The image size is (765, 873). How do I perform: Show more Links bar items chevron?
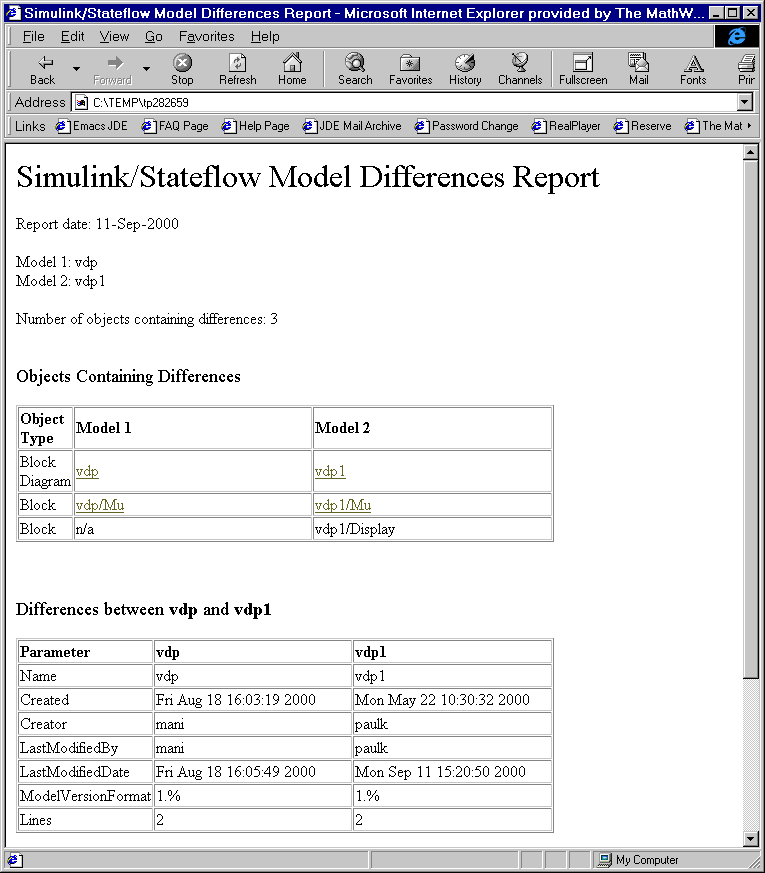tap(749, 126)
